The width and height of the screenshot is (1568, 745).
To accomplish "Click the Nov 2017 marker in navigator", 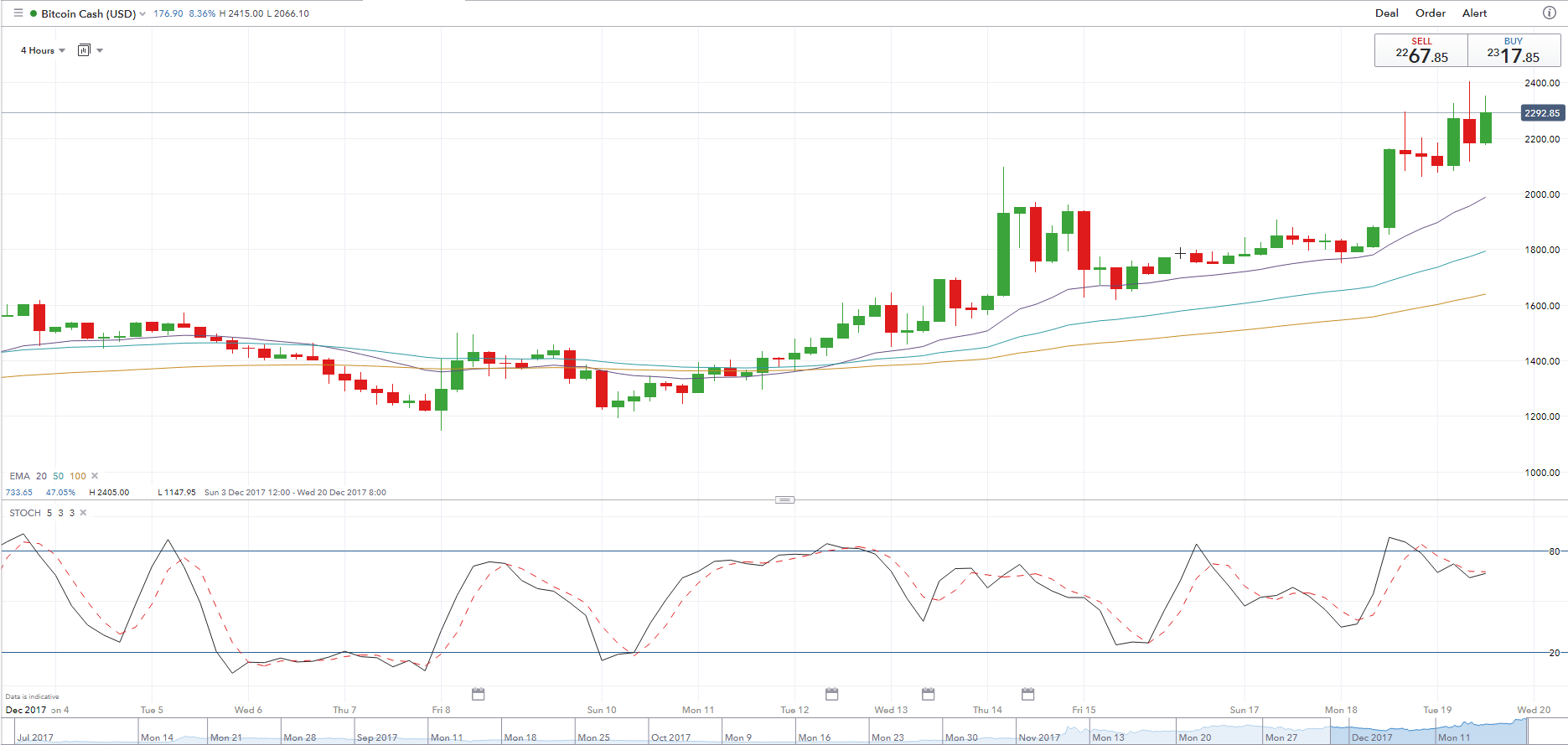I will tap(1039, 737).
